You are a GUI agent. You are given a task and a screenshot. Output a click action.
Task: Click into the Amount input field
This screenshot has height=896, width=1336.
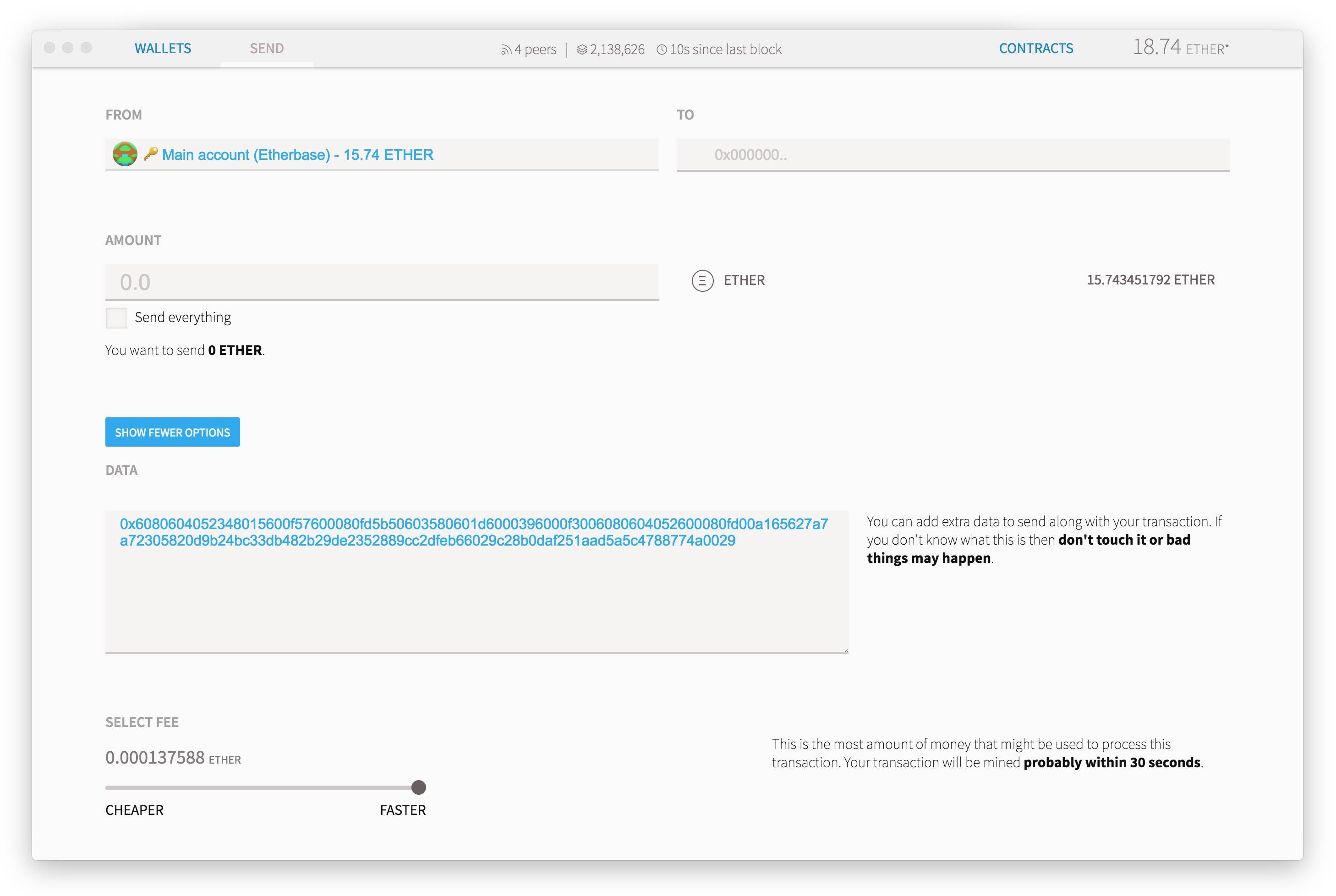tap(381, 282)
